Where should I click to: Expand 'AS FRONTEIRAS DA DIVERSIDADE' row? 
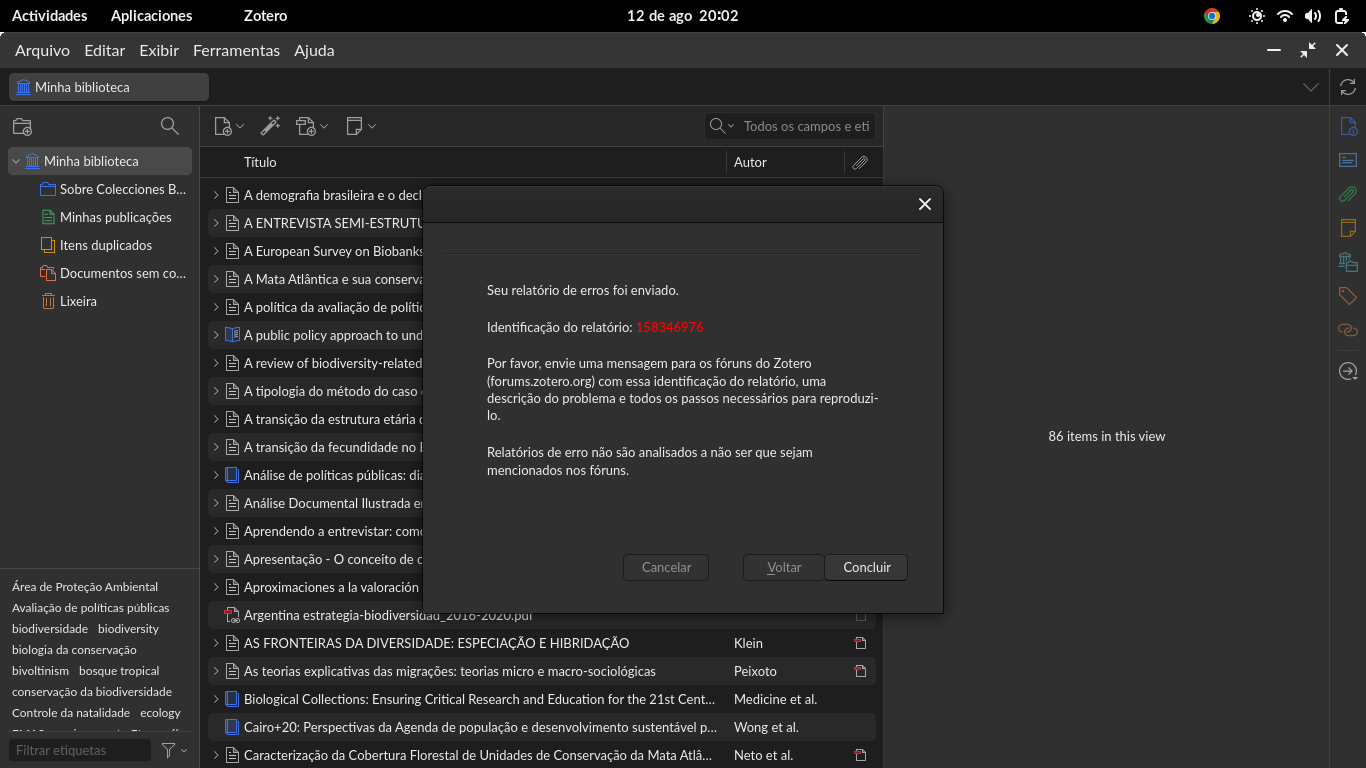[x=216, y=643]
